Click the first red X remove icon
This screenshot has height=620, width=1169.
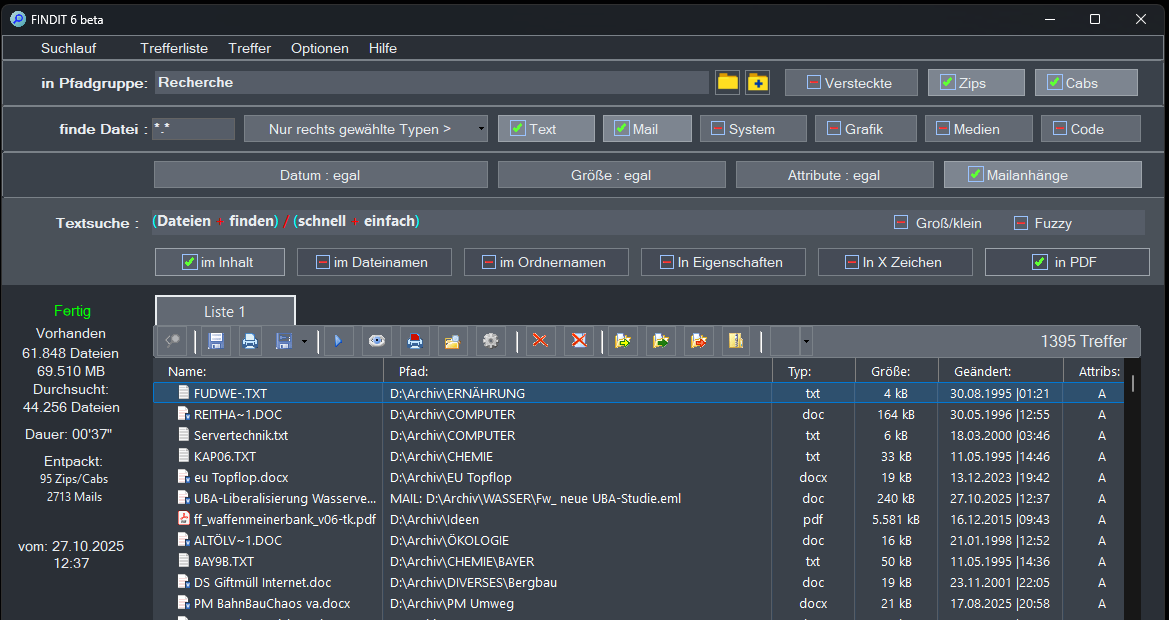tap(541, 341)
